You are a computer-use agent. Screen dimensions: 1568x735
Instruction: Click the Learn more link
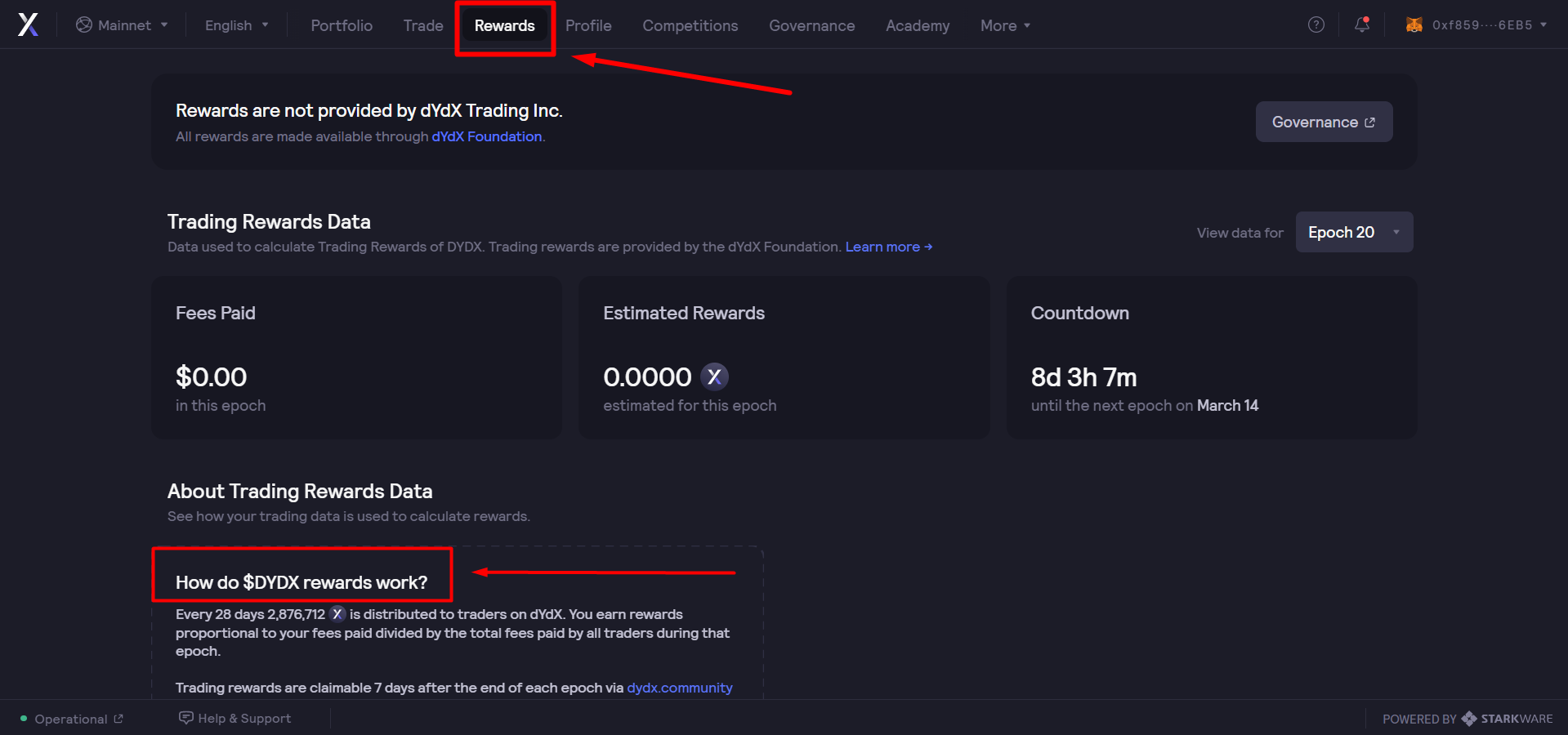tap(888, 247)
